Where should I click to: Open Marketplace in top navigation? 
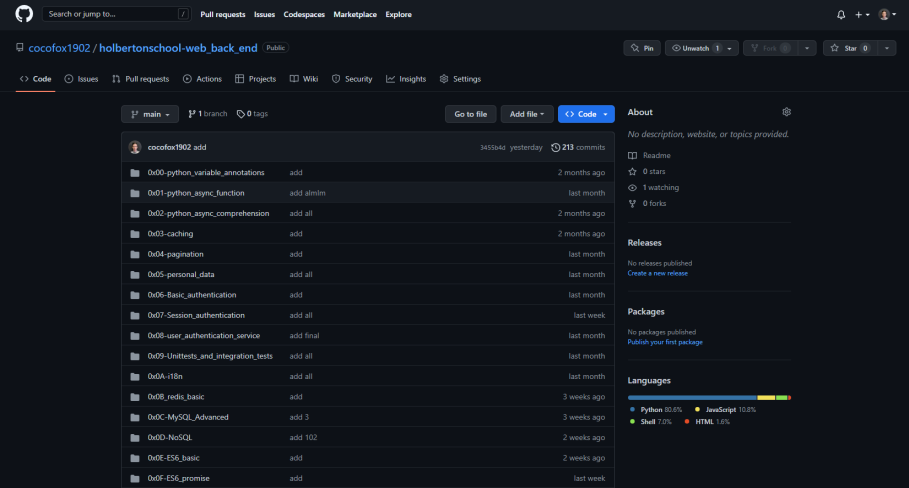click(x=355, y=14)
